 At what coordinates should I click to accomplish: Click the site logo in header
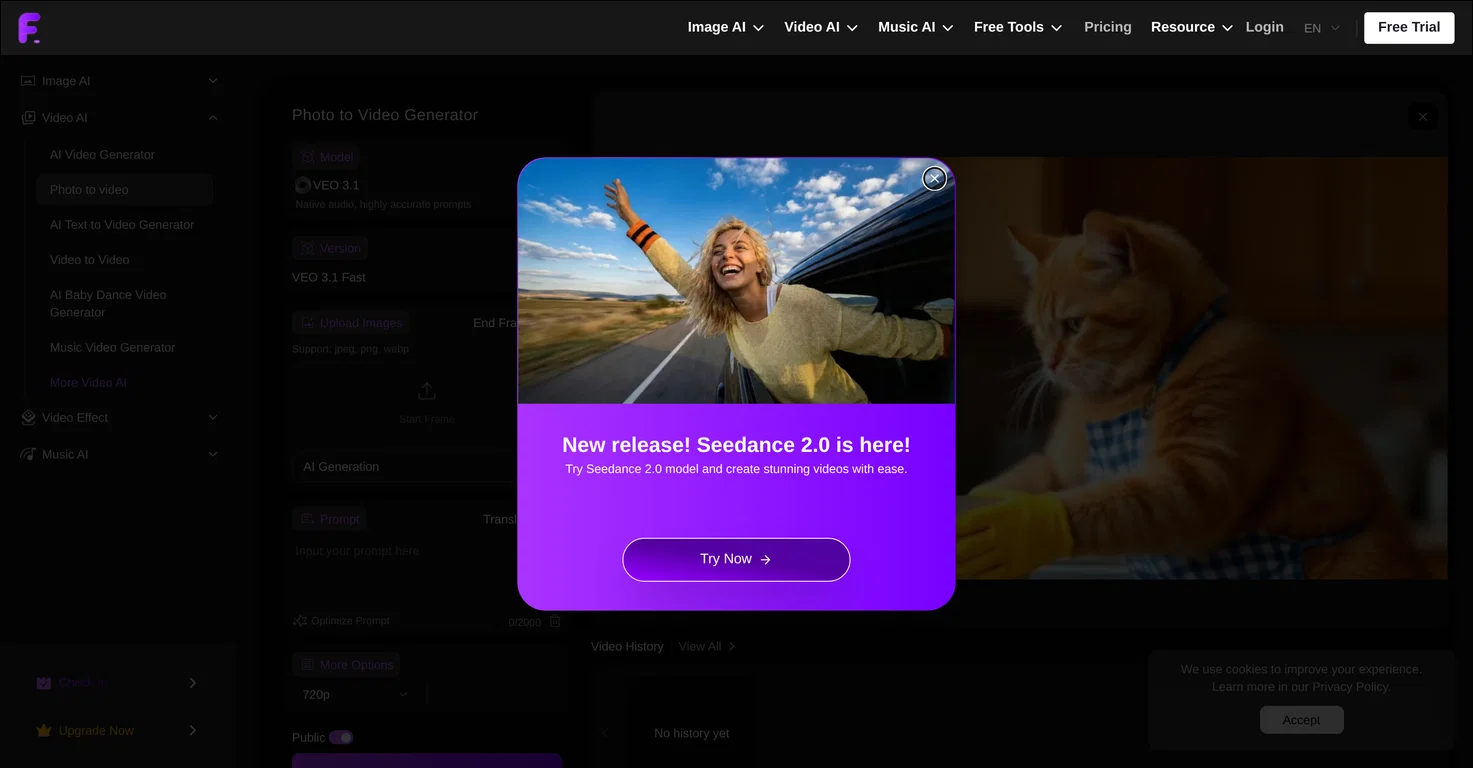click(x=30, y=28)
